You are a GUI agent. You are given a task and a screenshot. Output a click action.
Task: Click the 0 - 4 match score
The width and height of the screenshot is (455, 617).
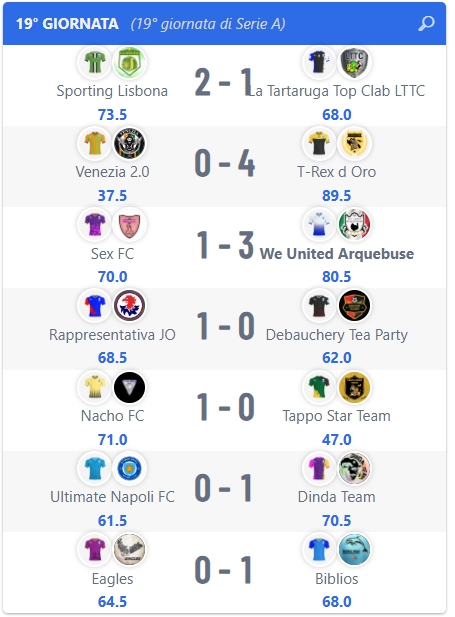click(x=225, y=163)
